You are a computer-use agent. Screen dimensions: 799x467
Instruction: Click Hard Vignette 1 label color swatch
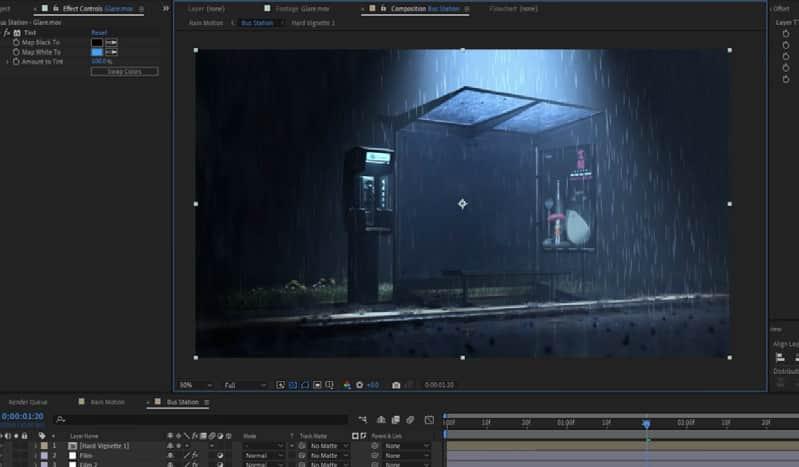tap(44, 446)
